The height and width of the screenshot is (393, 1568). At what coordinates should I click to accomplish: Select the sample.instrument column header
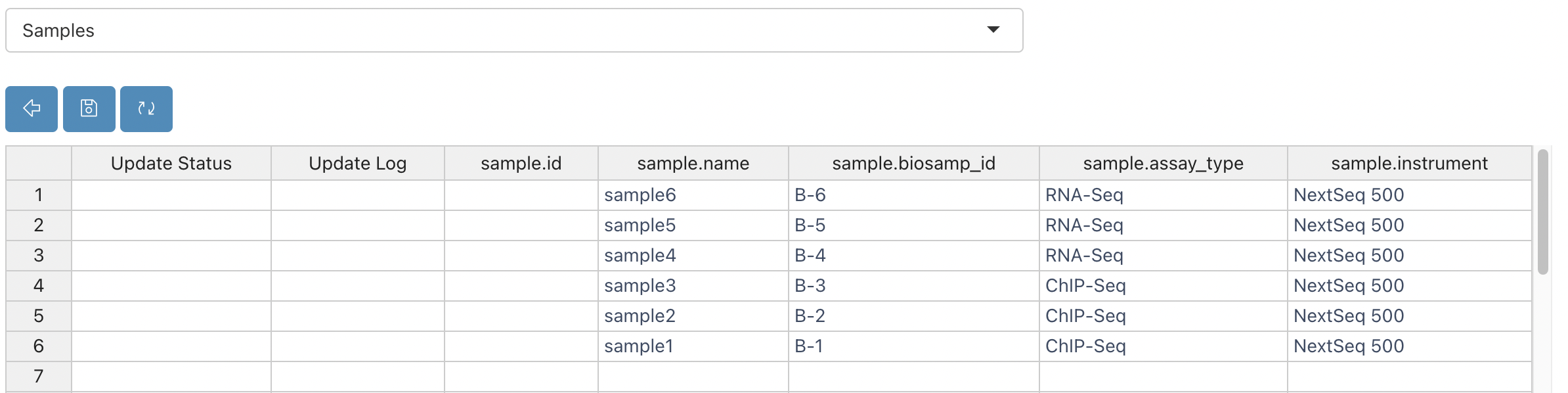point(1410,163)
